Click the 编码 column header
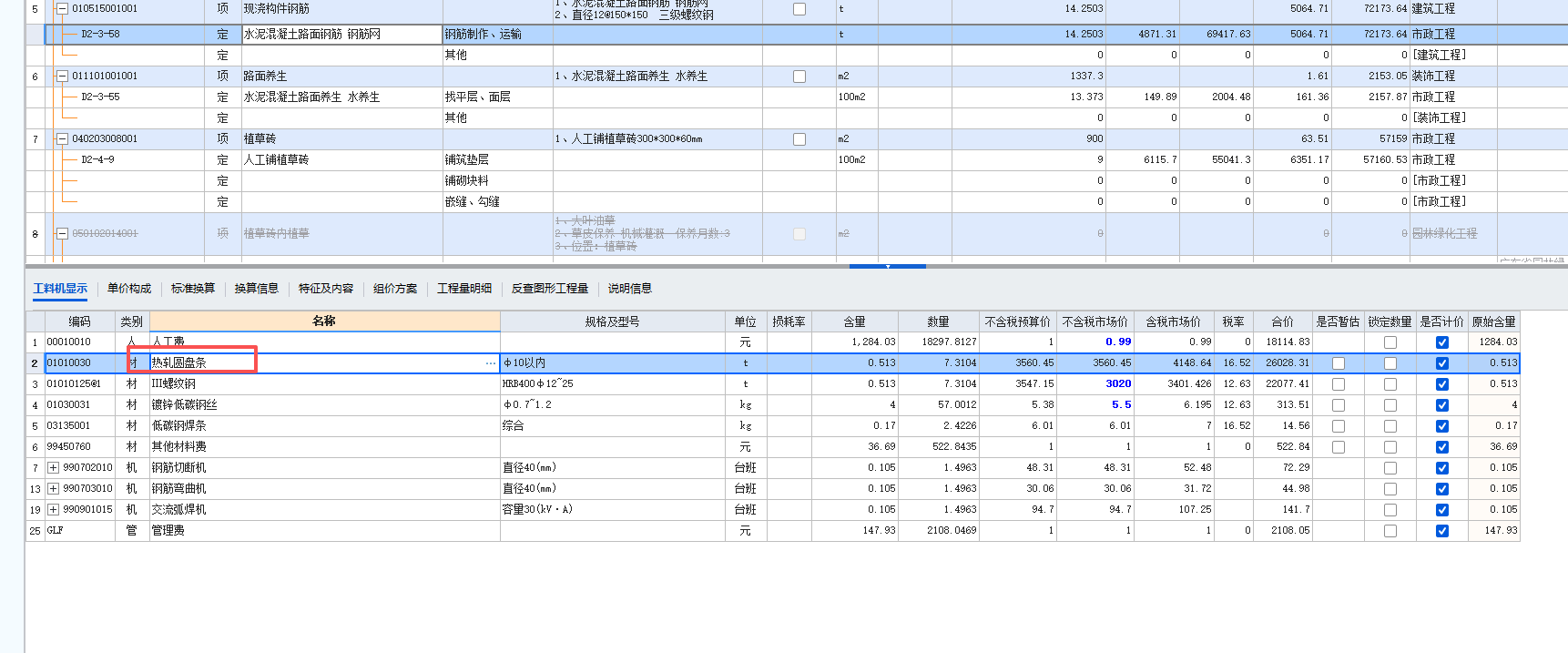The width and height of the screenshot is (1568, 653). point(80,321)
